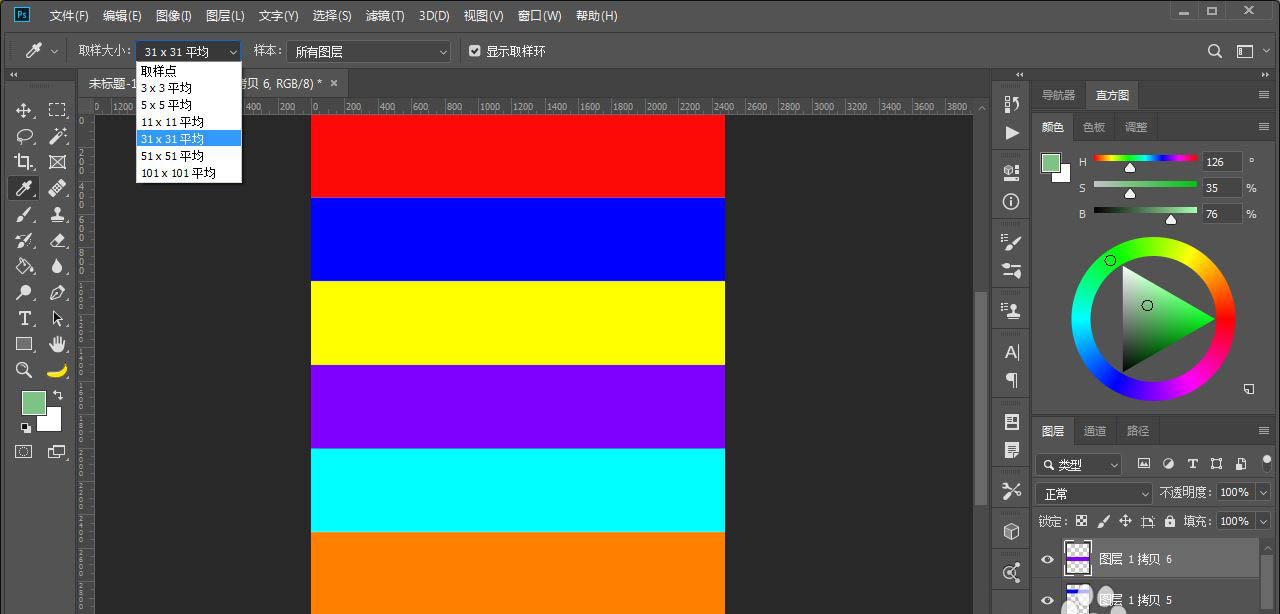Select the Move tool
This screenshot has height=614, width=1280.
coord(24,110)
